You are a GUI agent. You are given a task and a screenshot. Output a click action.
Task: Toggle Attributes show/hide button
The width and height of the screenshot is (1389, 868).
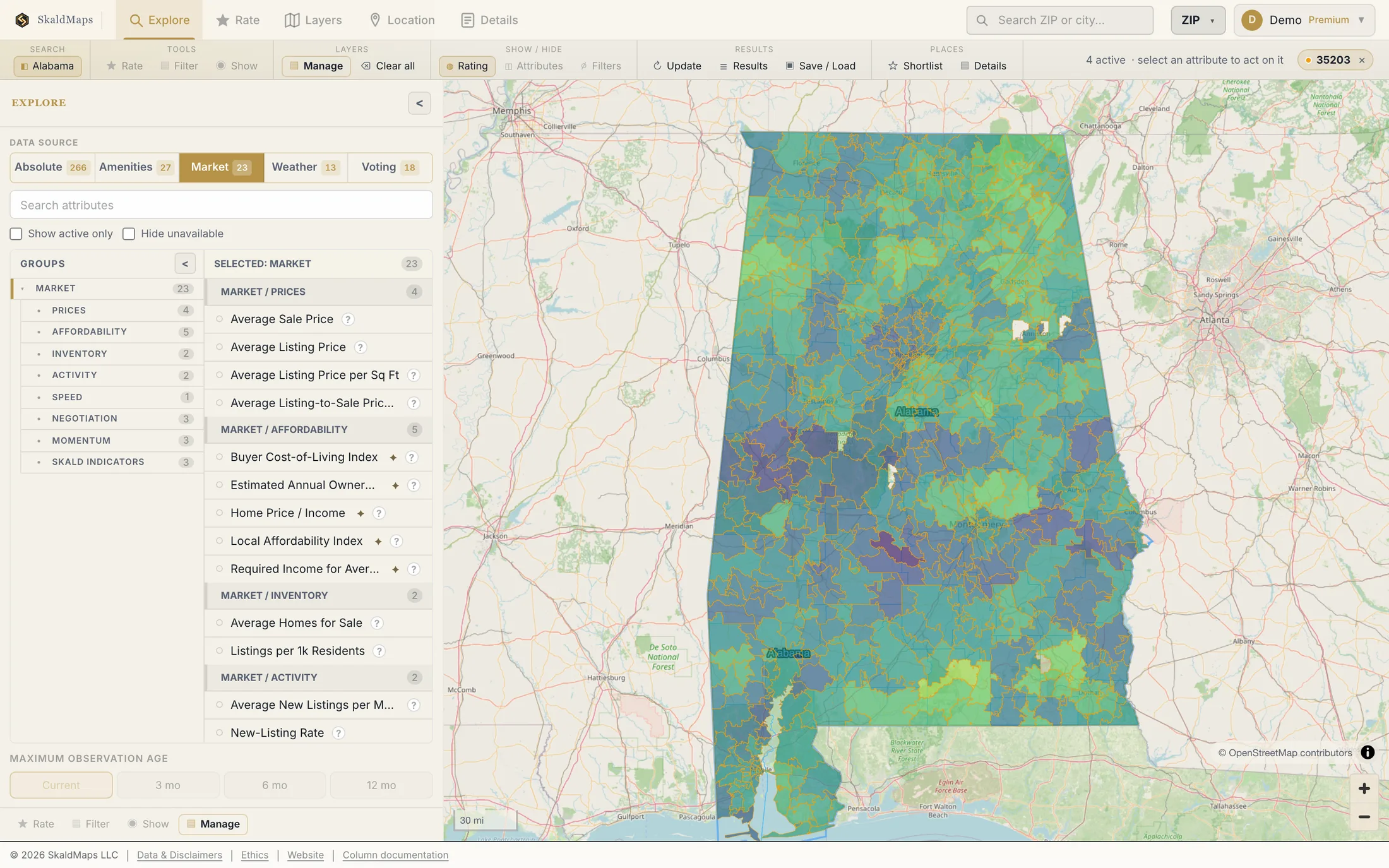534,66
